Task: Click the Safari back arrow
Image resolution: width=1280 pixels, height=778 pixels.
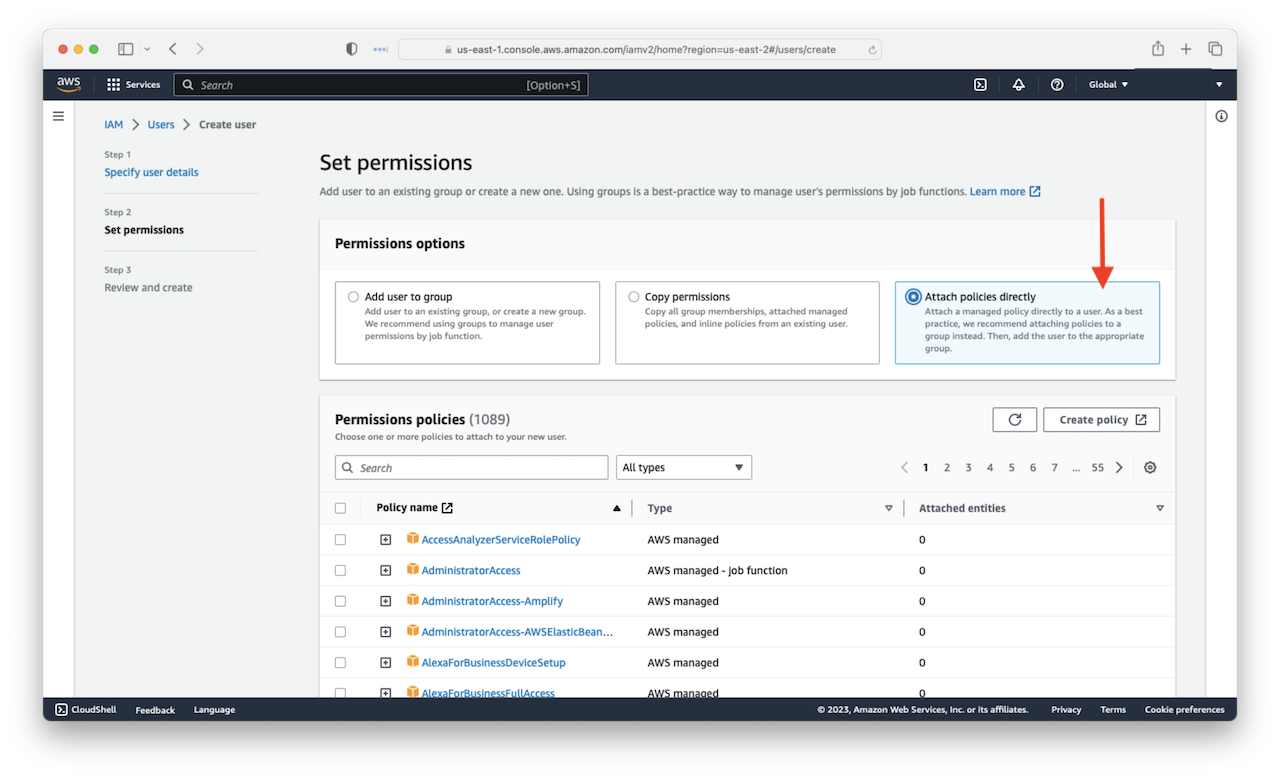Action: [x=173, y=49]
